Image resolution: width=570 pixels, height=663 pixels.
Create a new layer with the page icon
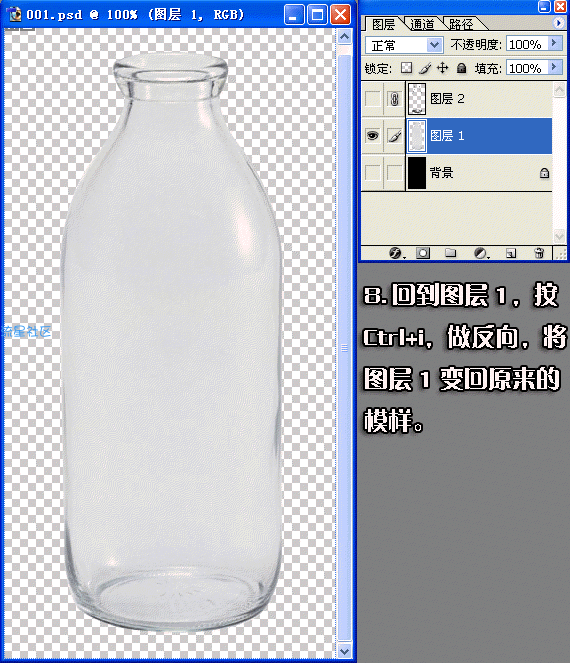tap(511, 253)
